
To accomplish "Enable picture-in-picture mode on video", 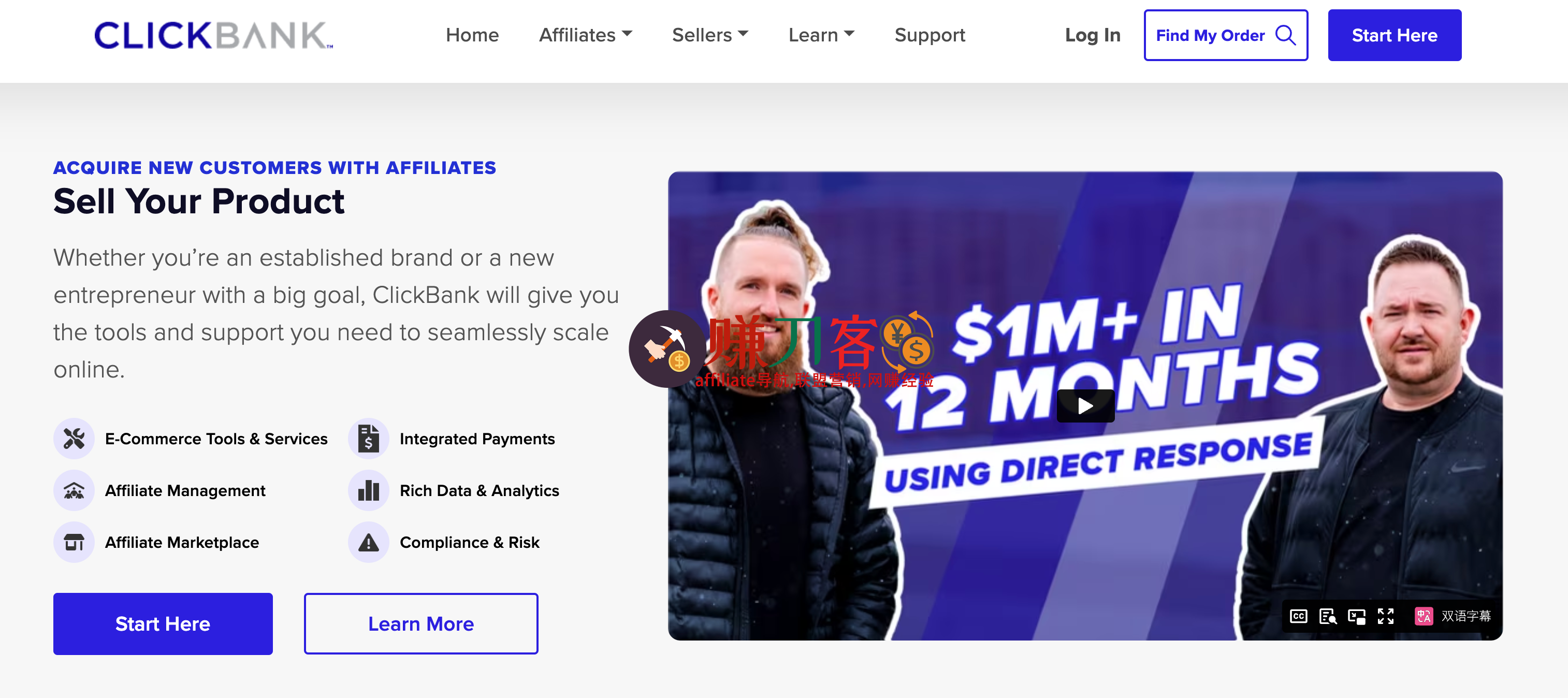I will (x=1357, y=616).
